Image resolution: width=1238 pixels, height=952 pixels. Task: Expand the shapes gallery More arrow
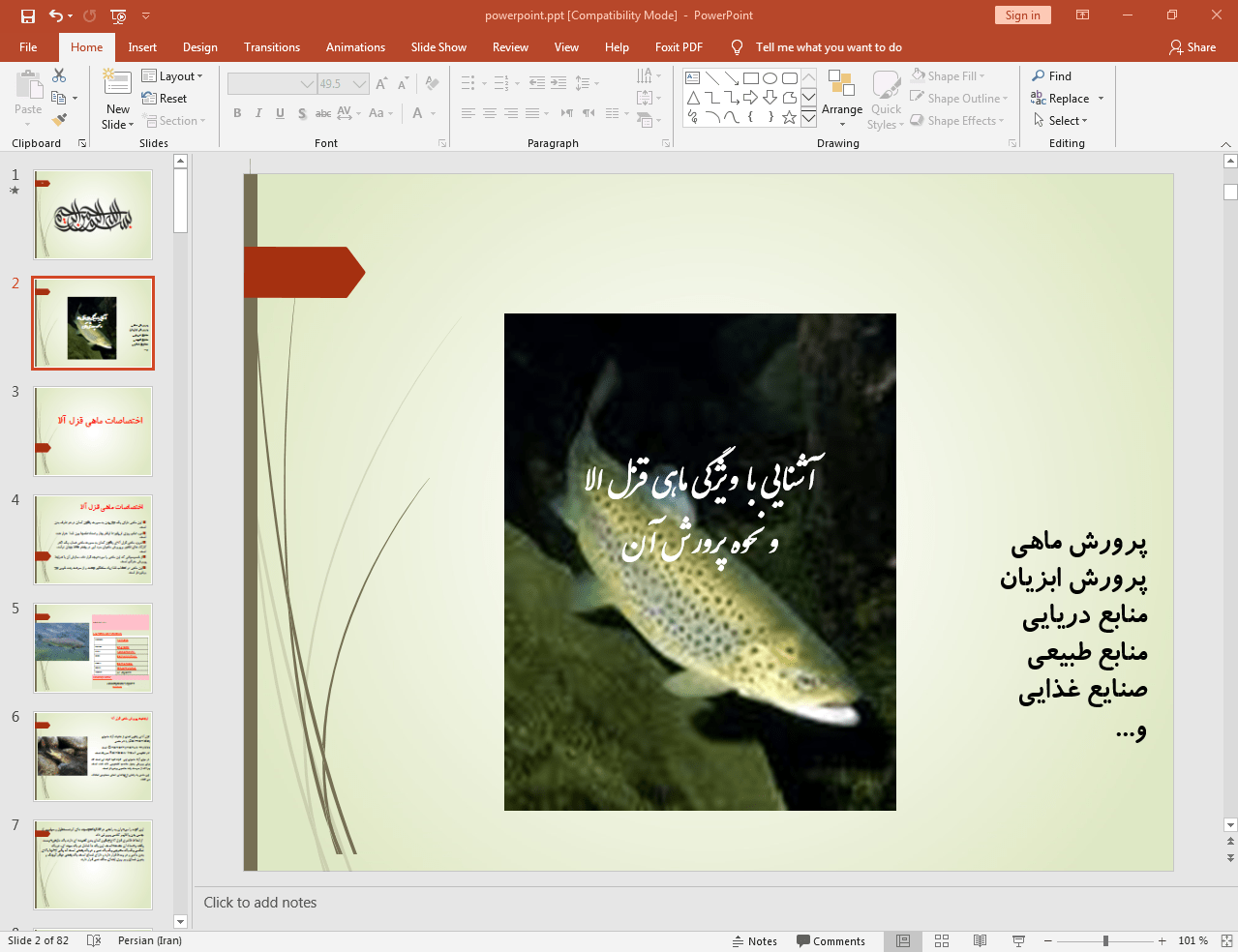(x=808, y=117)
